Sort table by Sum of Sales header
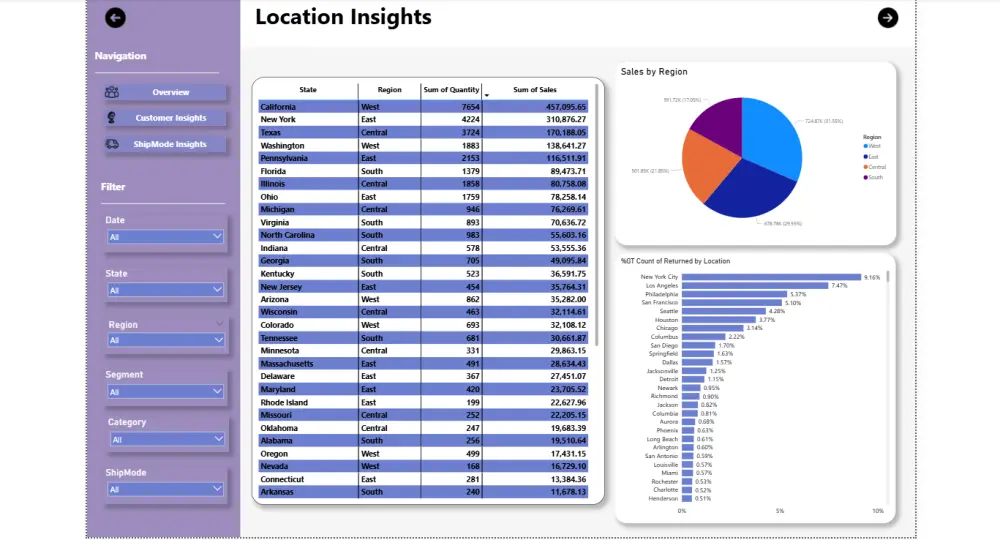This screenshot has height=540, width=1000. (534, 90)
